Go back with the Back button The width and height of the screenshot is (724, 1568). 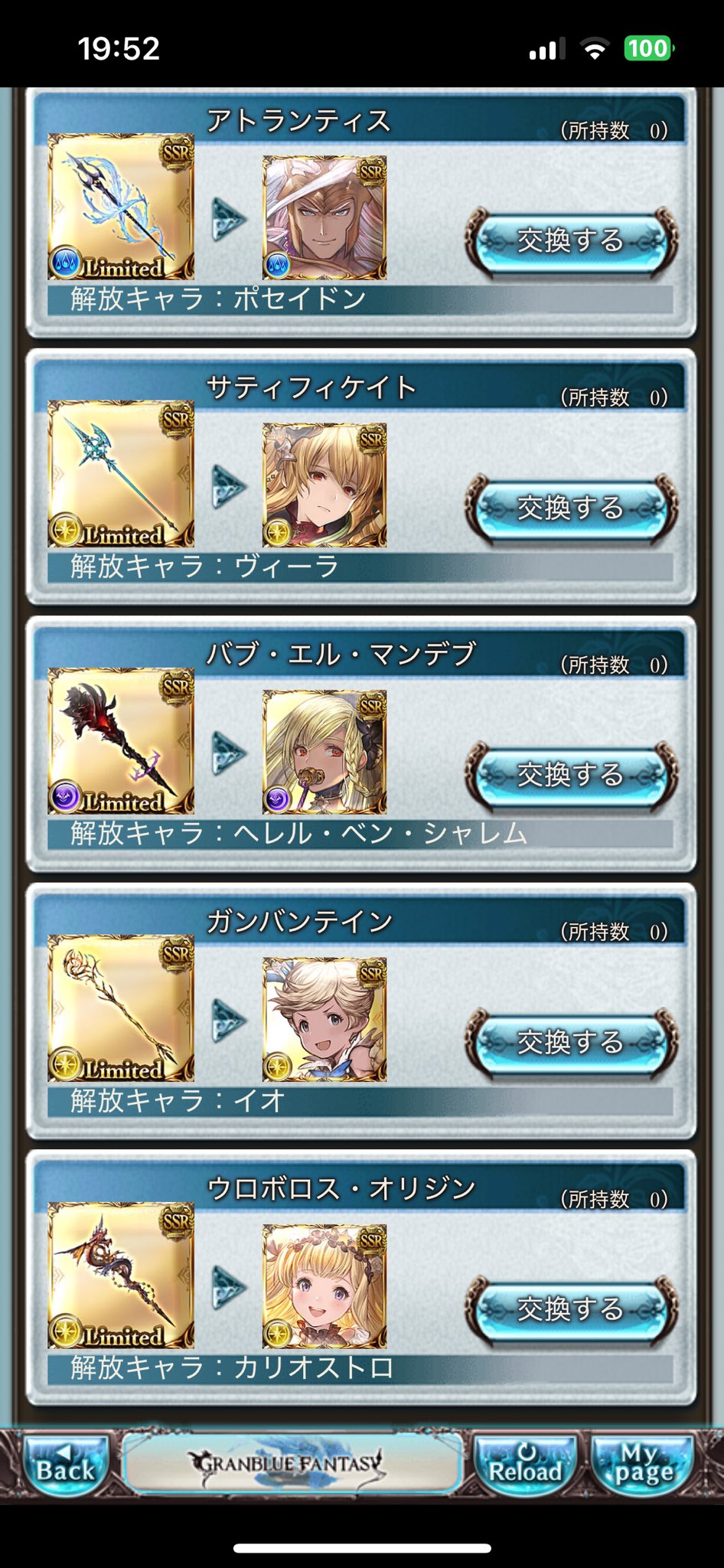(x=66, y=1463)
